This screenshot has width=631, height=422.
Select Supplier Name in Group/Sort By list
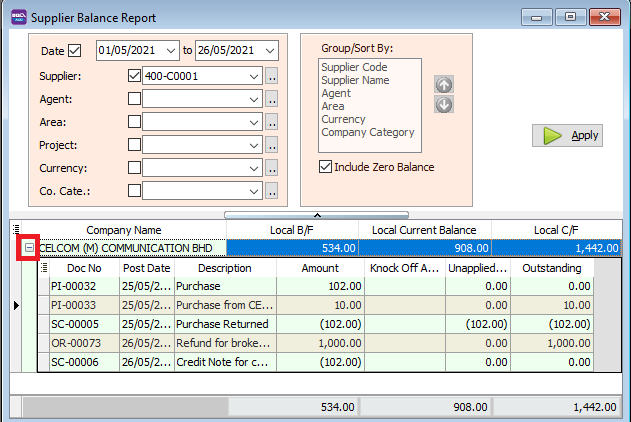pyautogui.click(x=353, y=80)
